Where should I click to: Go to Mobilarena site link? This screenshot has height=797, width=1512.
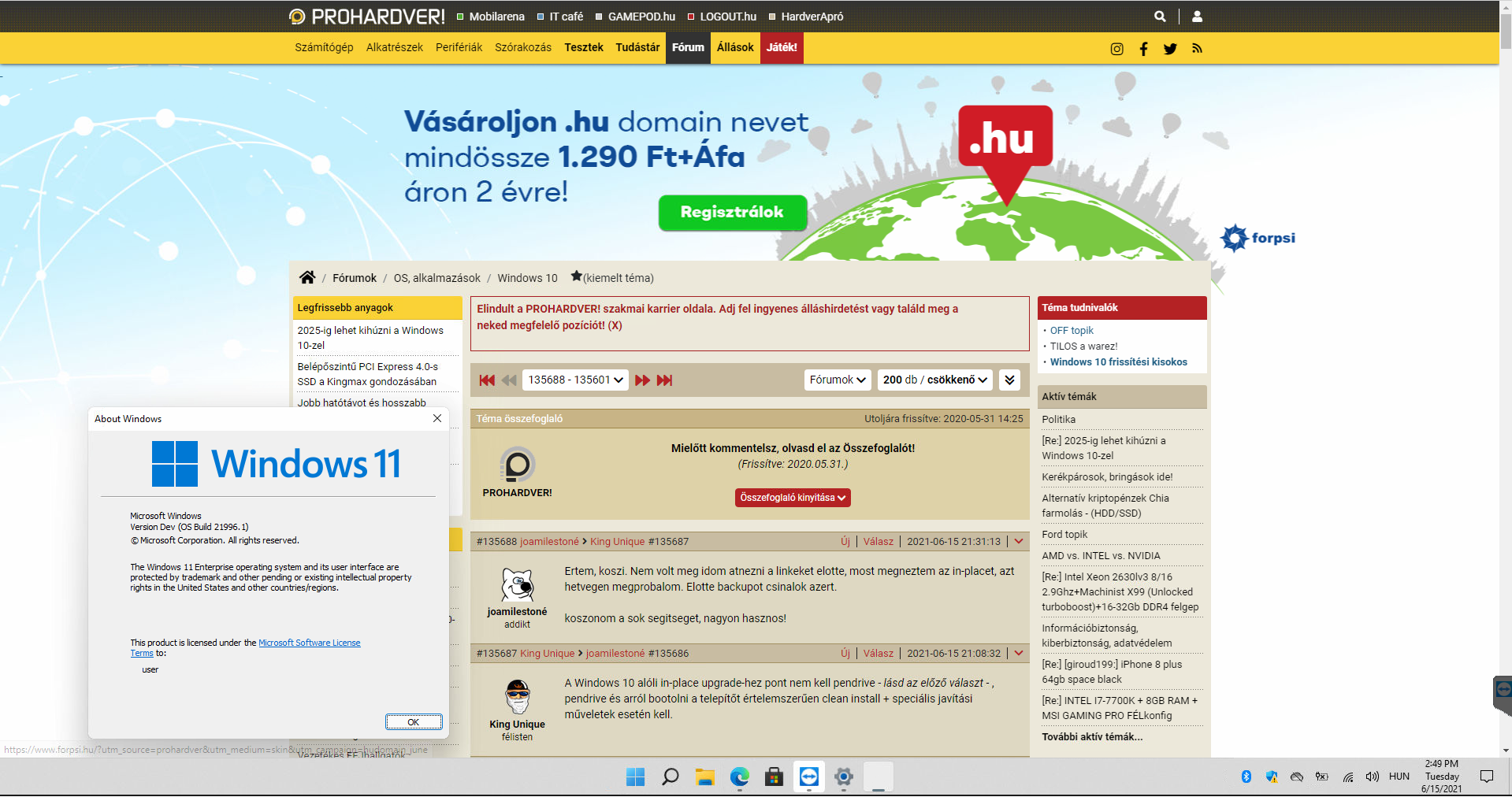pos(490,17)
